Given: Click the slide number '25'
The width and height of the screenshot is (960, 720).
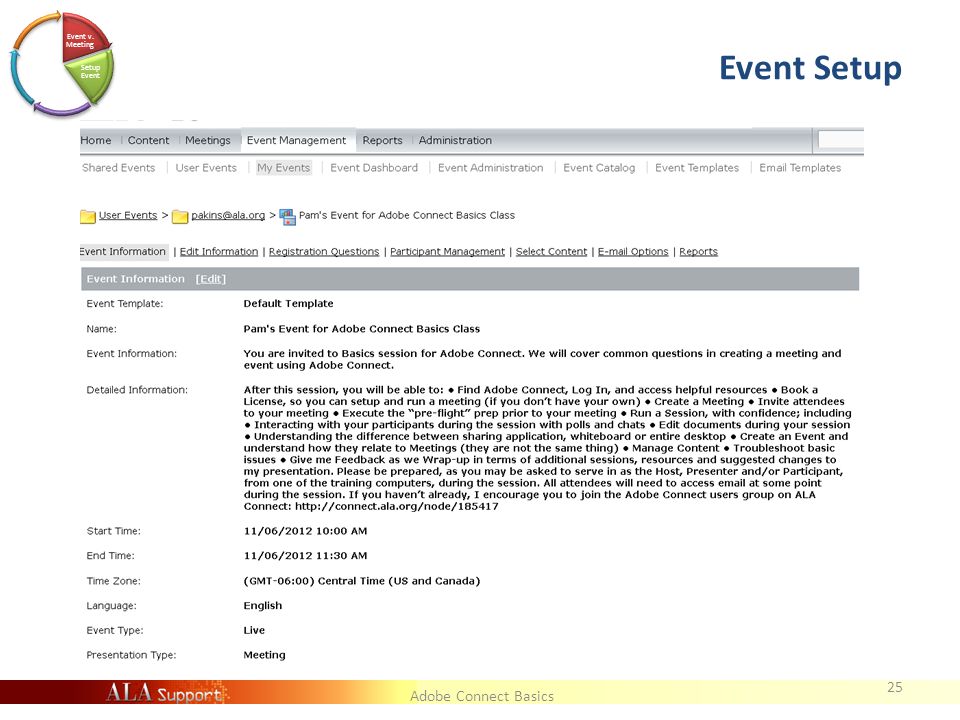Looking at the screenshot, I should point(894,688).
